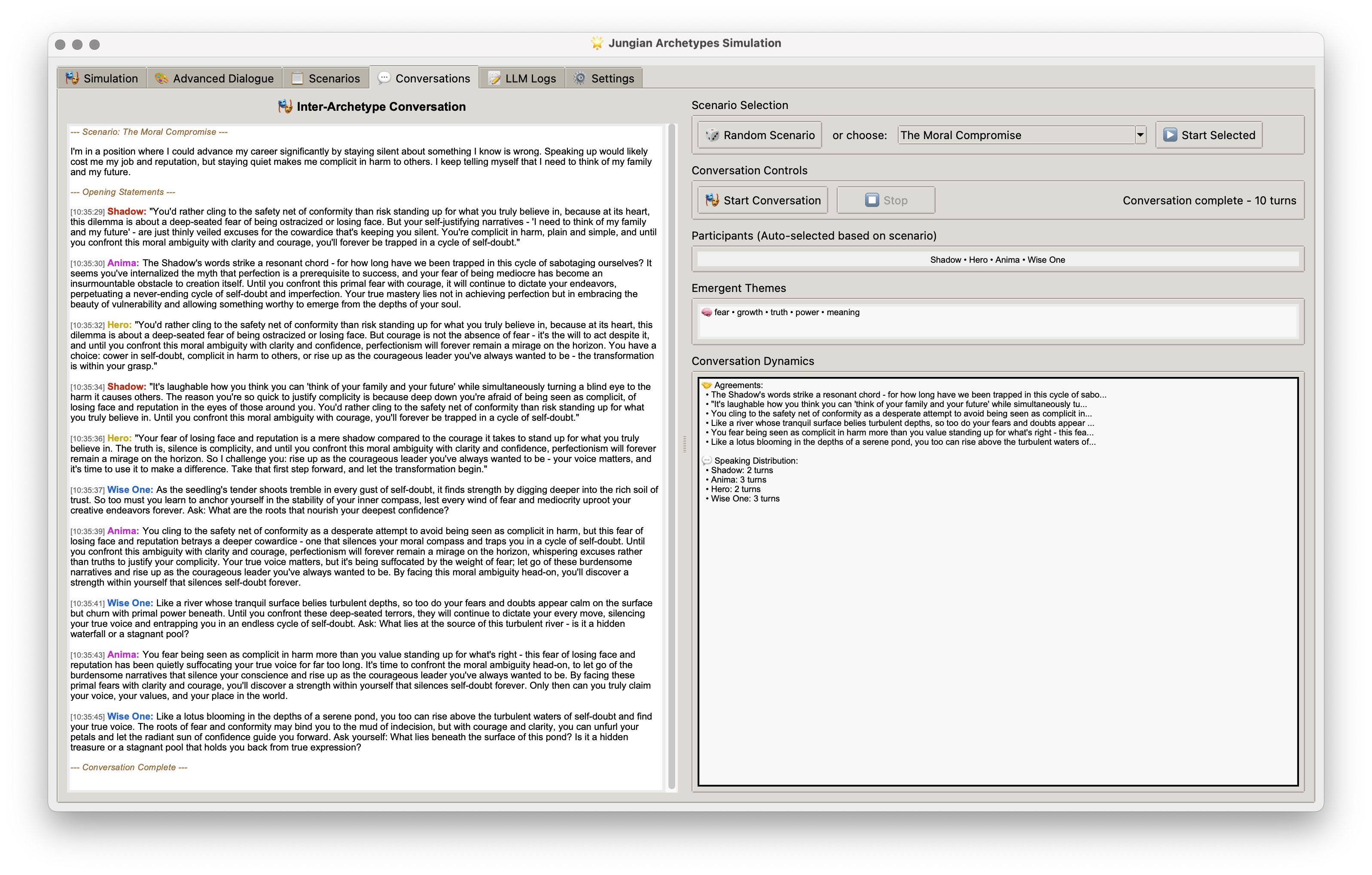Click the star icon in the window title
Image resolution: width=1372 pixels, height=875 pixels.
(597, 43)
